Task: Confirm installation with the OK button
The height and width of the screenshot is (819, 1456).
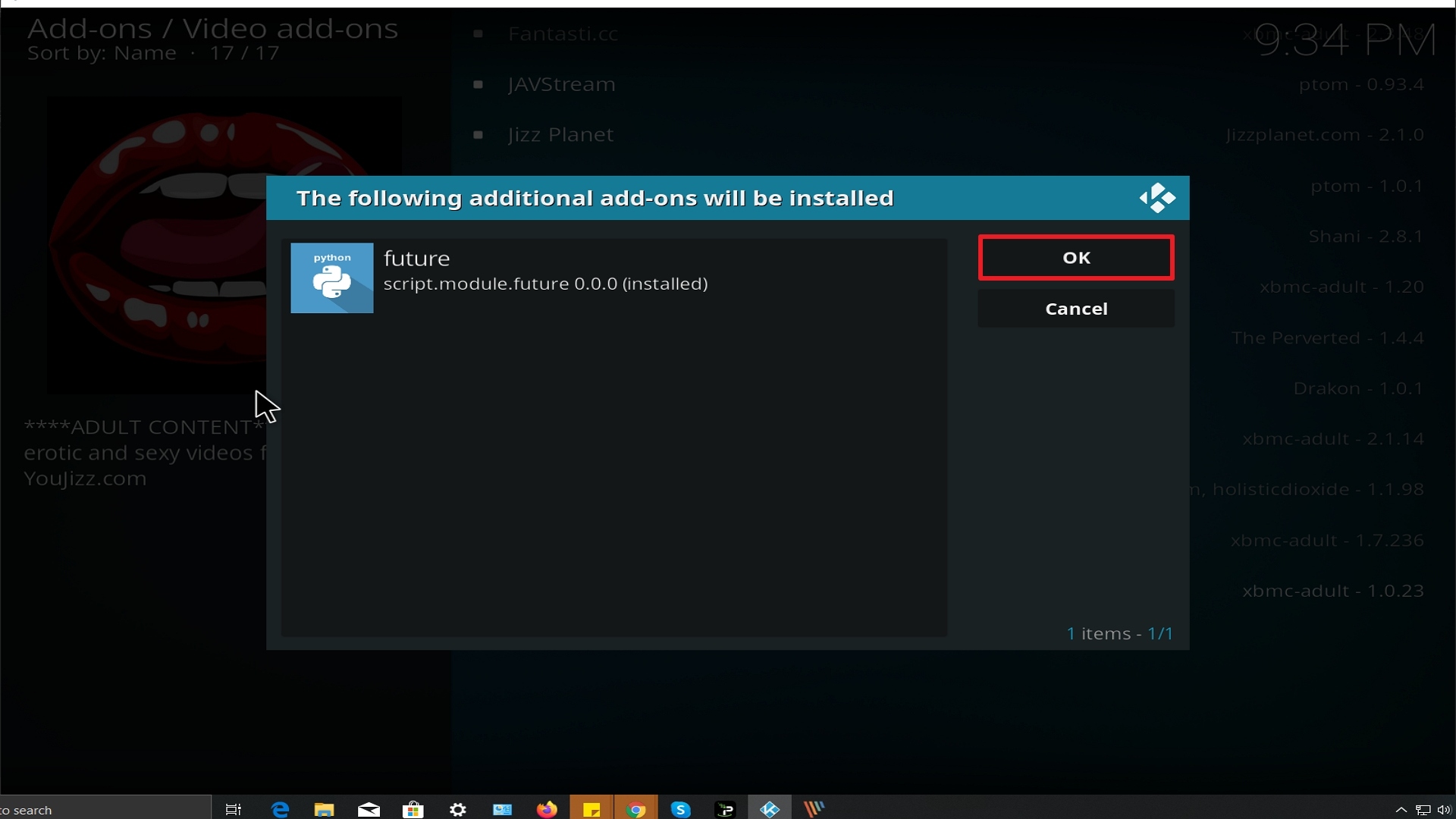Action: point(1076,258)
